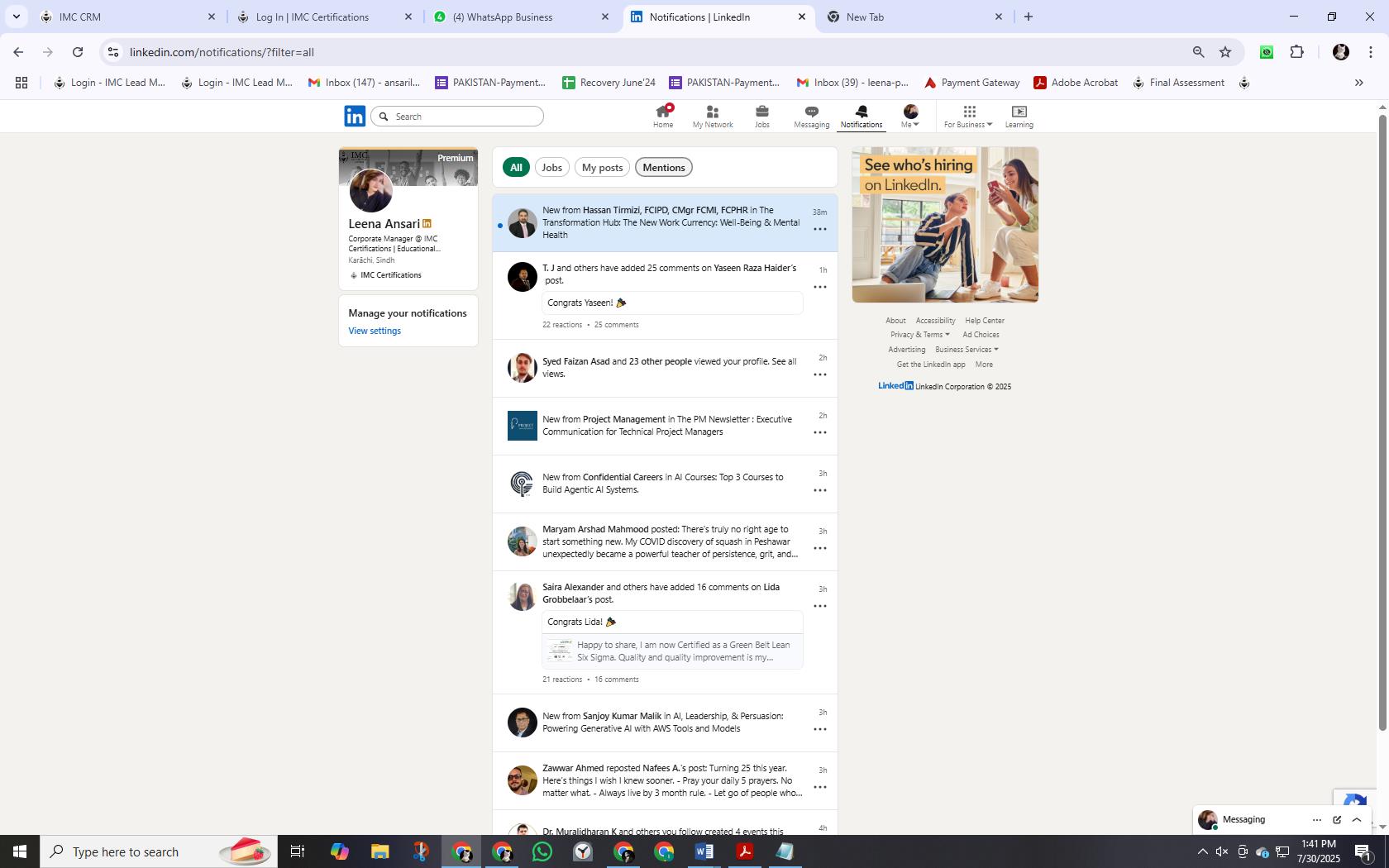This screenshot has width=1389, height=868.
Task: Open Jobs briefcase icon
Action: (761, 117)
